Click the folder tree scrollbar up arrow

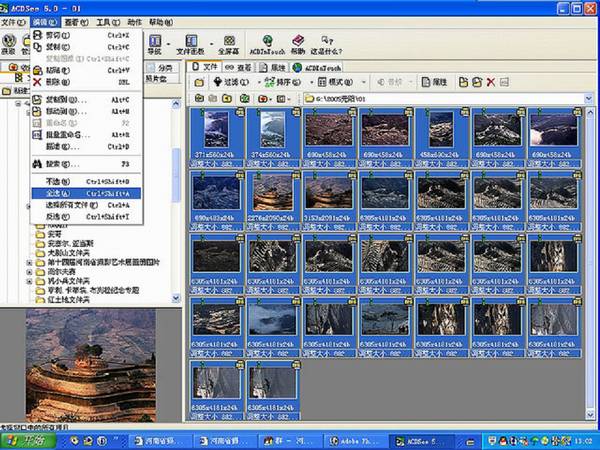(x=176, y=104)
